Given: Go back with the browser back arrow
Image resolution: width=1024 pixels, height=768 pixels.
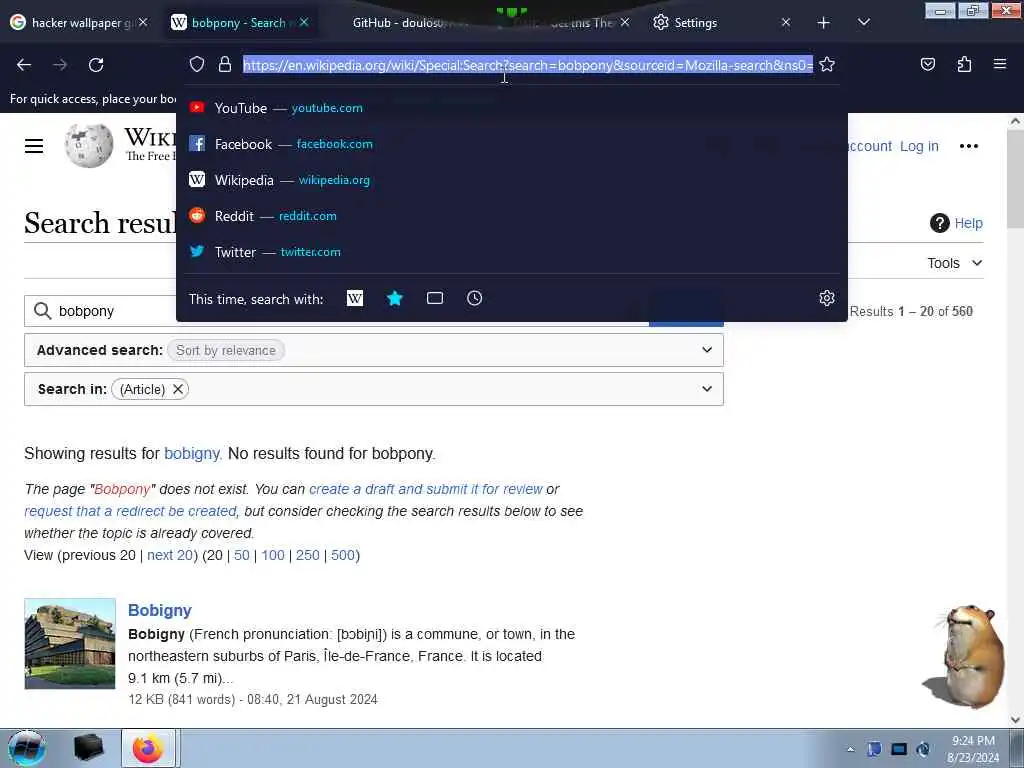Looking at the screenshot, I should tap(24, 65).
